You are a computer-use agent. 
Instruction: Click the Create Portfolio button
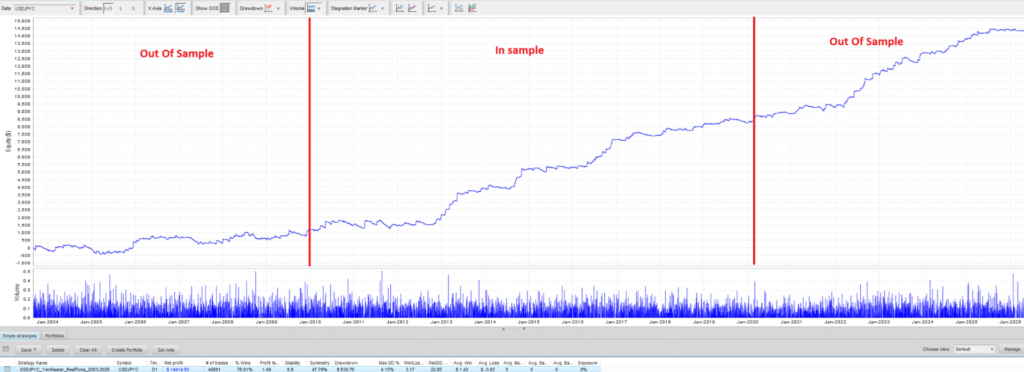(126, 349)
